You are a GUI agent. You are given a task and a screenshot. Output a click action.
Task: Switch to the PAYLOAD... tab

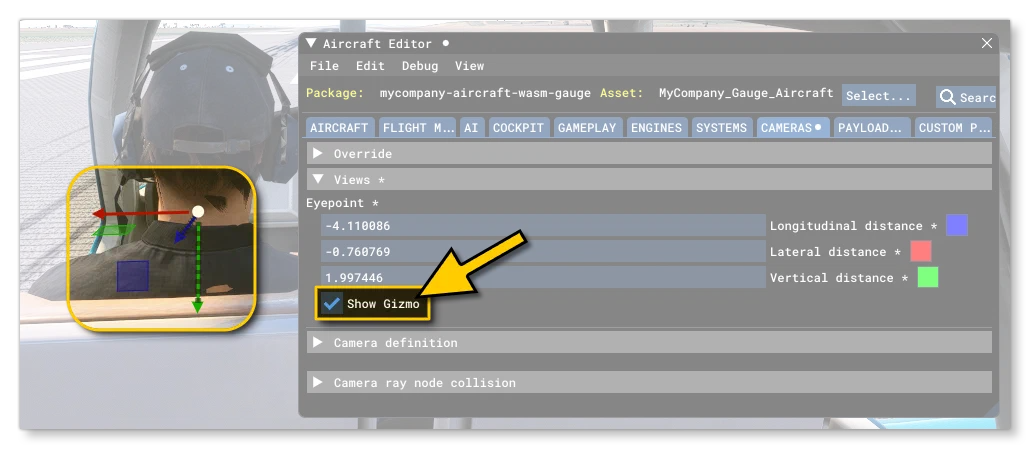point(871,128)
